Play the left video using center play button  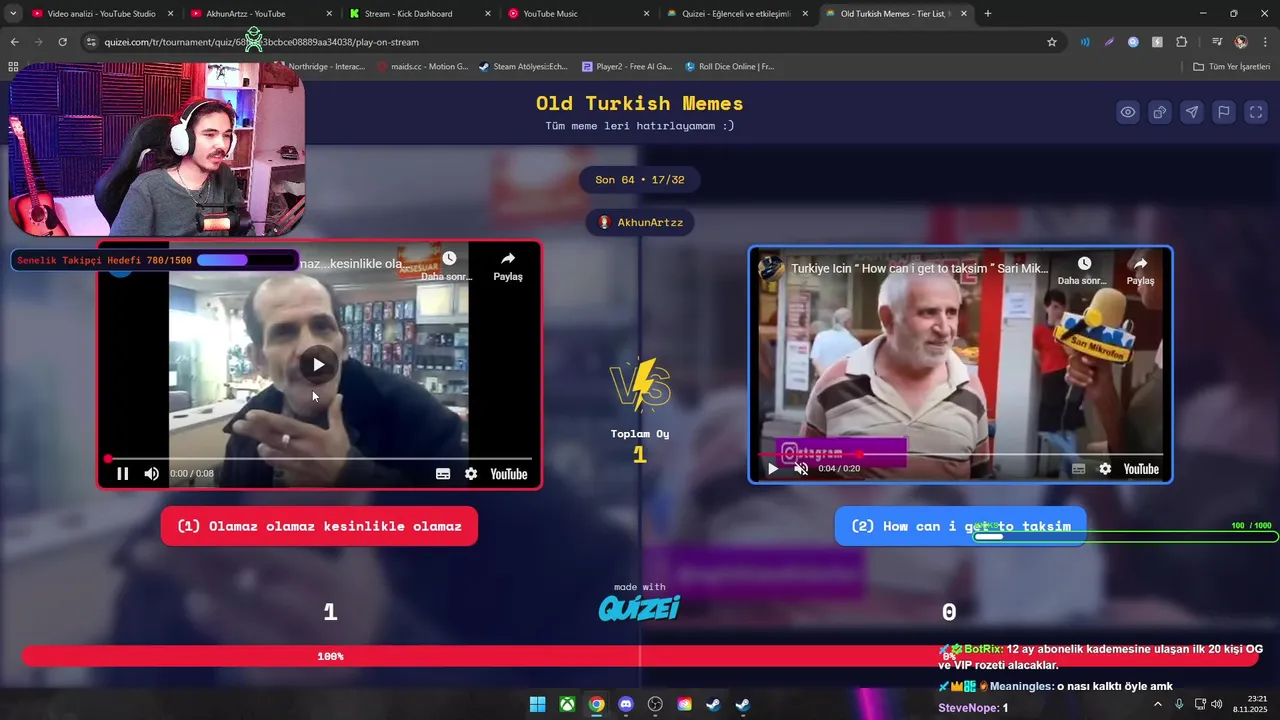tap(319, 364)
